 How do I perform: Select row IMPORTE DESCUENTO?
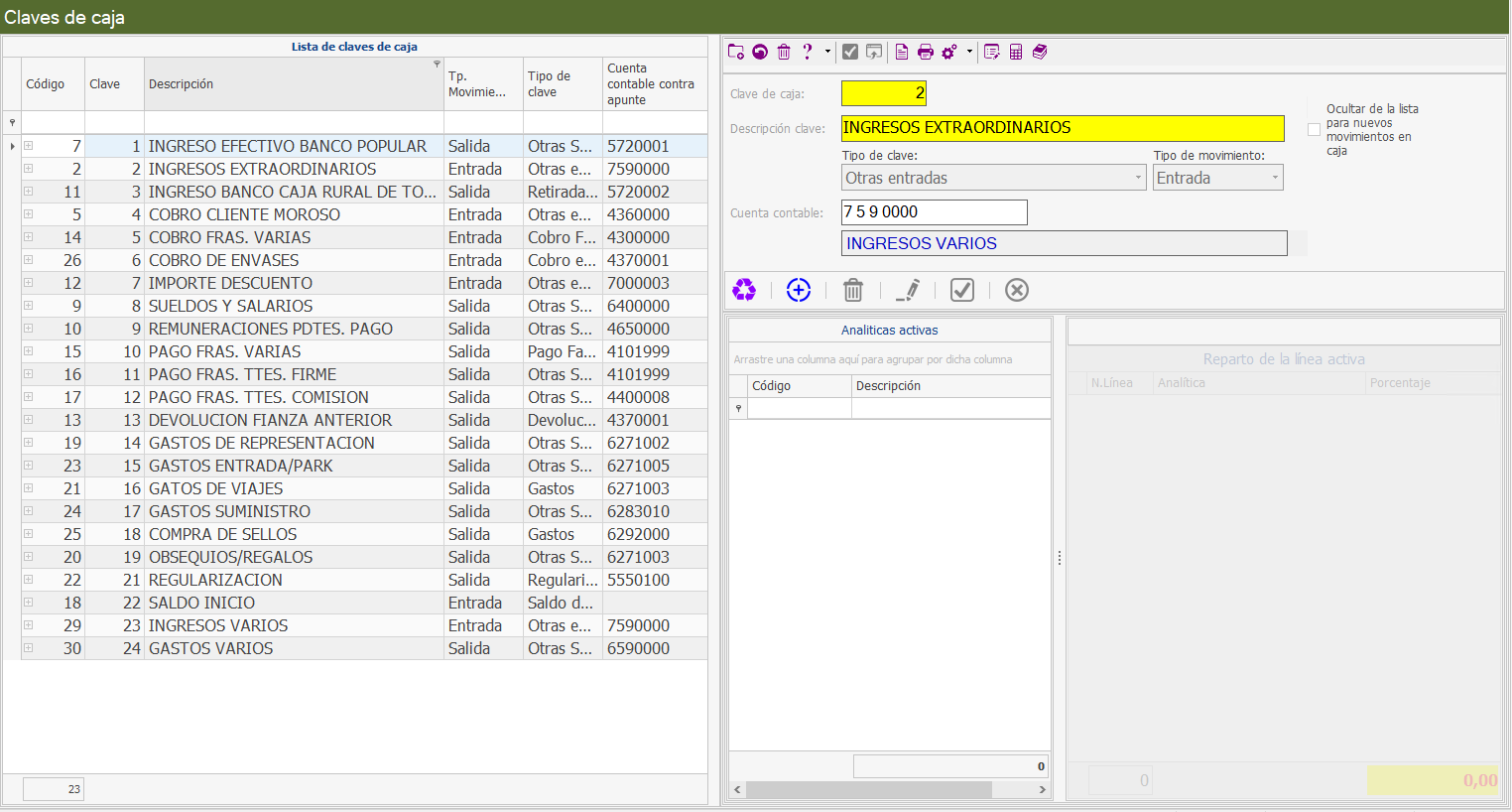pyautogui.click(x=364, y=283)
